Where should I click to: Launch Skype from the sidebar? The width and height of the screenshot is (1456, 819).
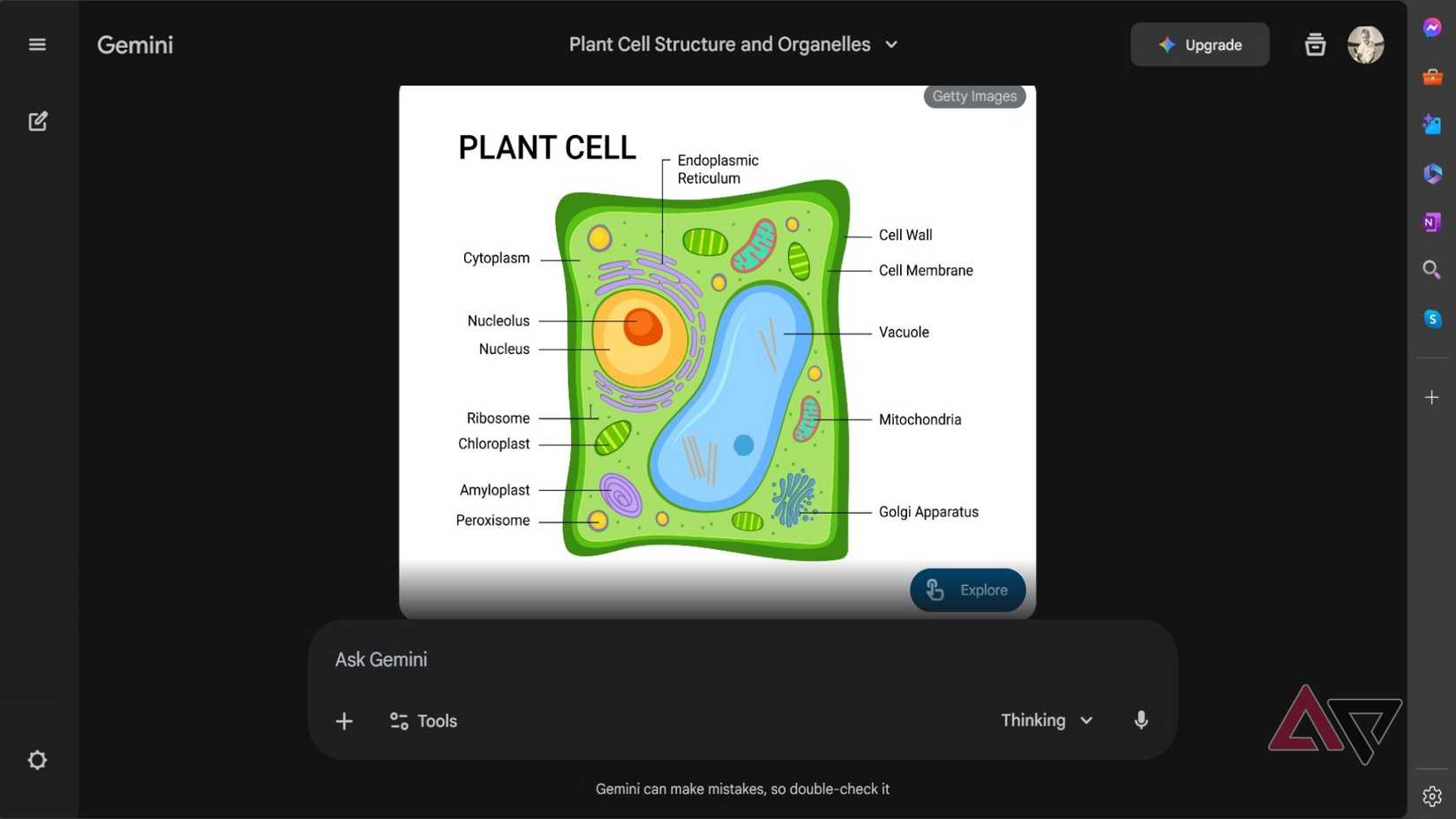pyautogui.click(x=1431, y=317)
